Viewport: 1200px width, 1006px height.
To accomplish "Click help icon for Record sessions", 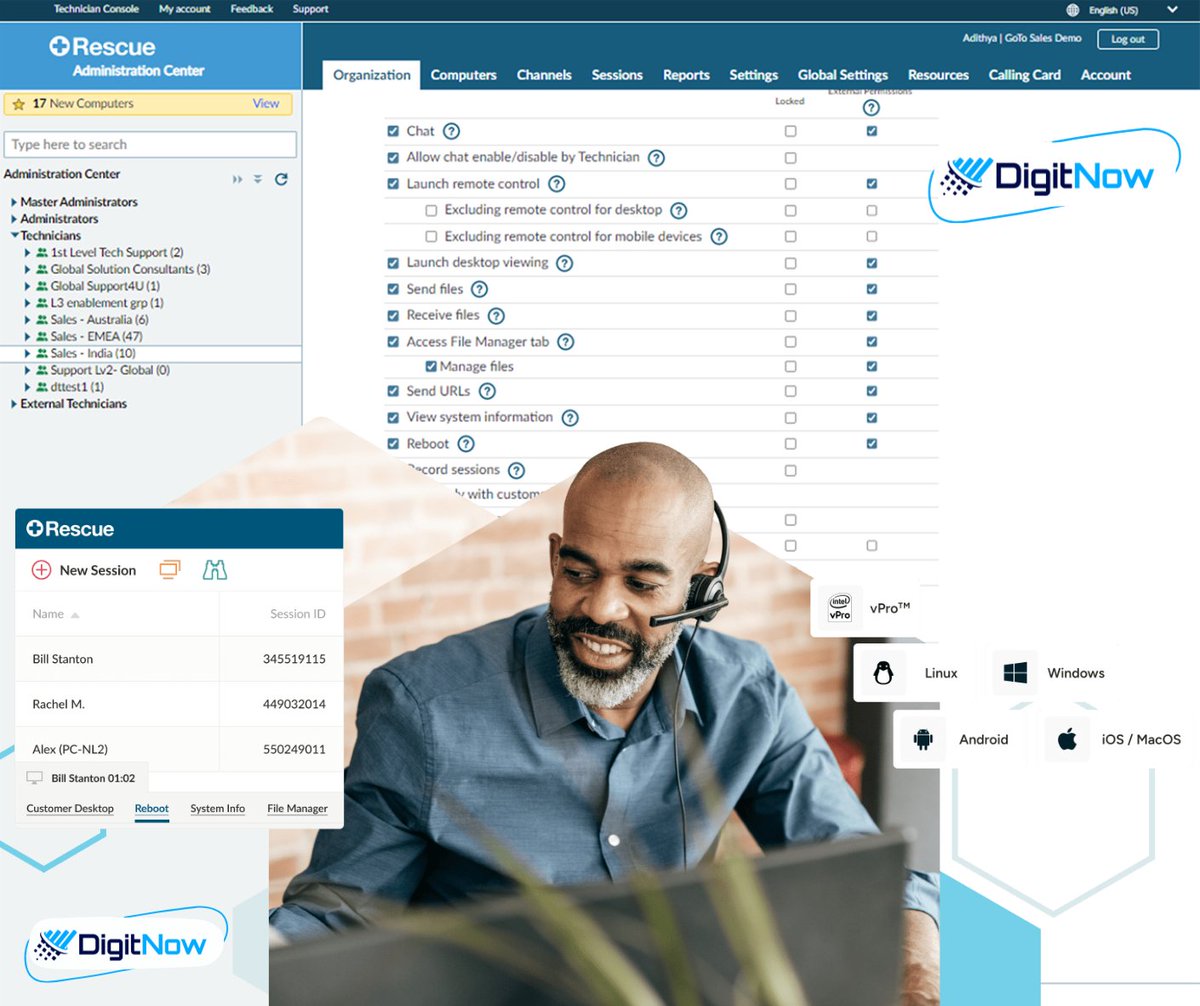I will [516, 470].
